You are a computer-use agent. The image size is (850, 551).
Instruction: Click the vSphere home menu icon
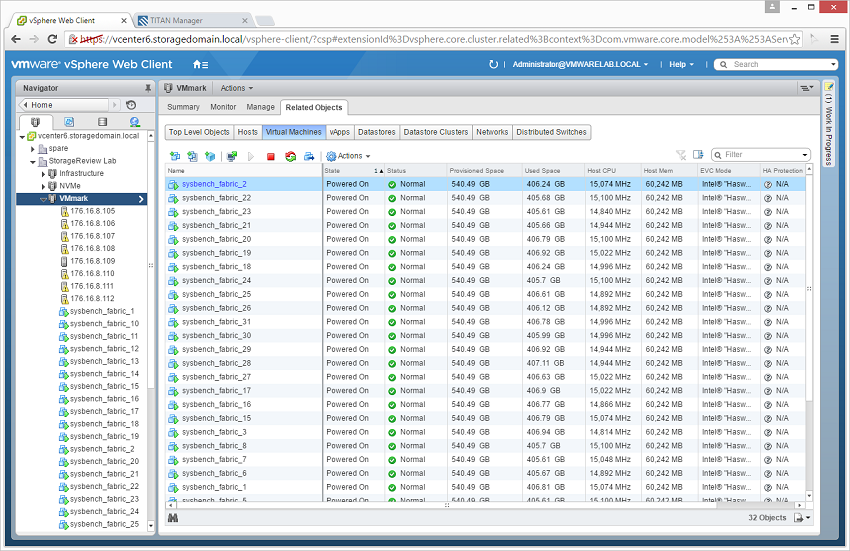[200, 65]
